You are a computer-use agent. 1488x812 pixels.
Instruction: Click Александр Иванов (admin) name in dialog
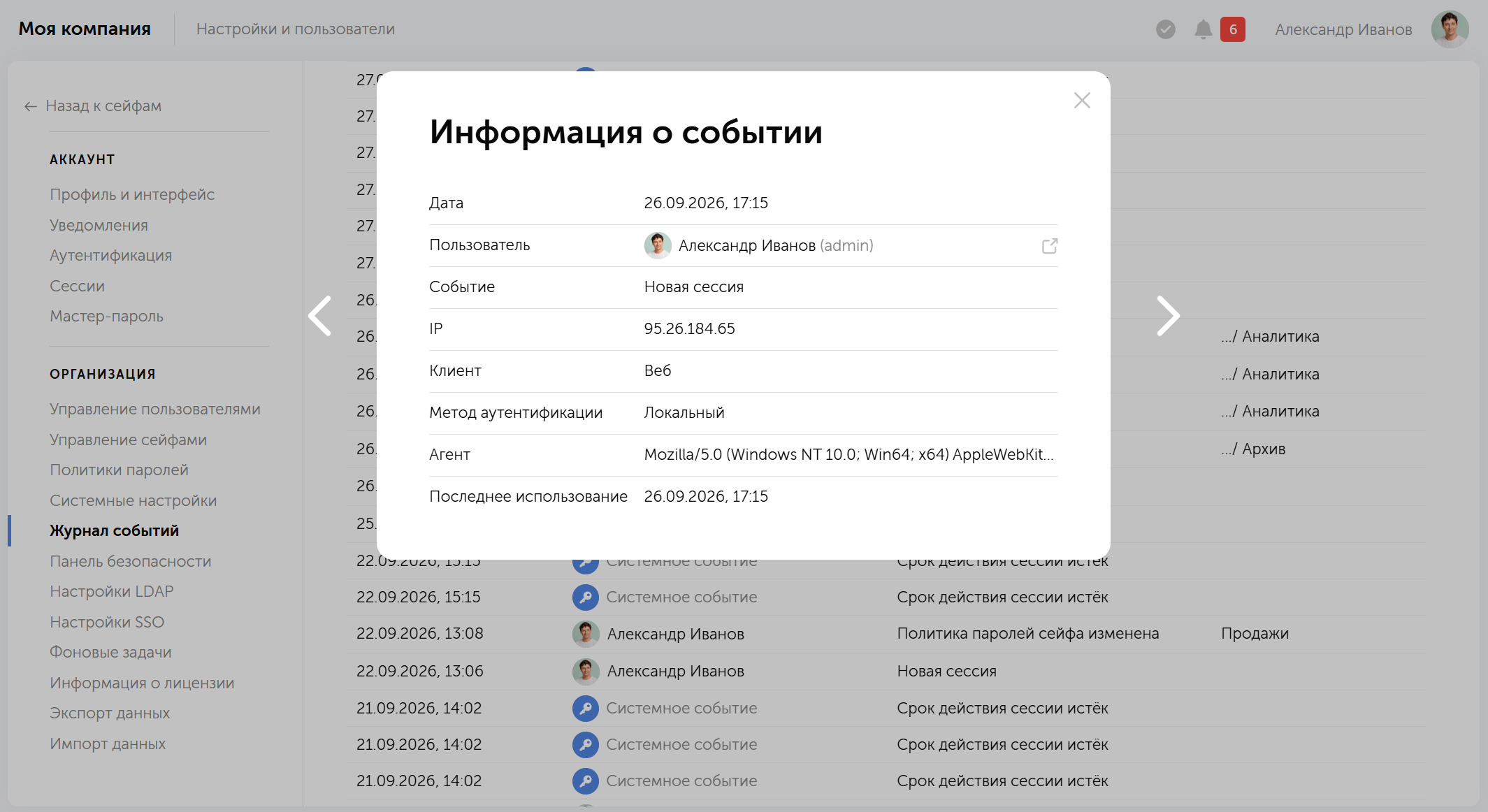click(x=776, y=246)
